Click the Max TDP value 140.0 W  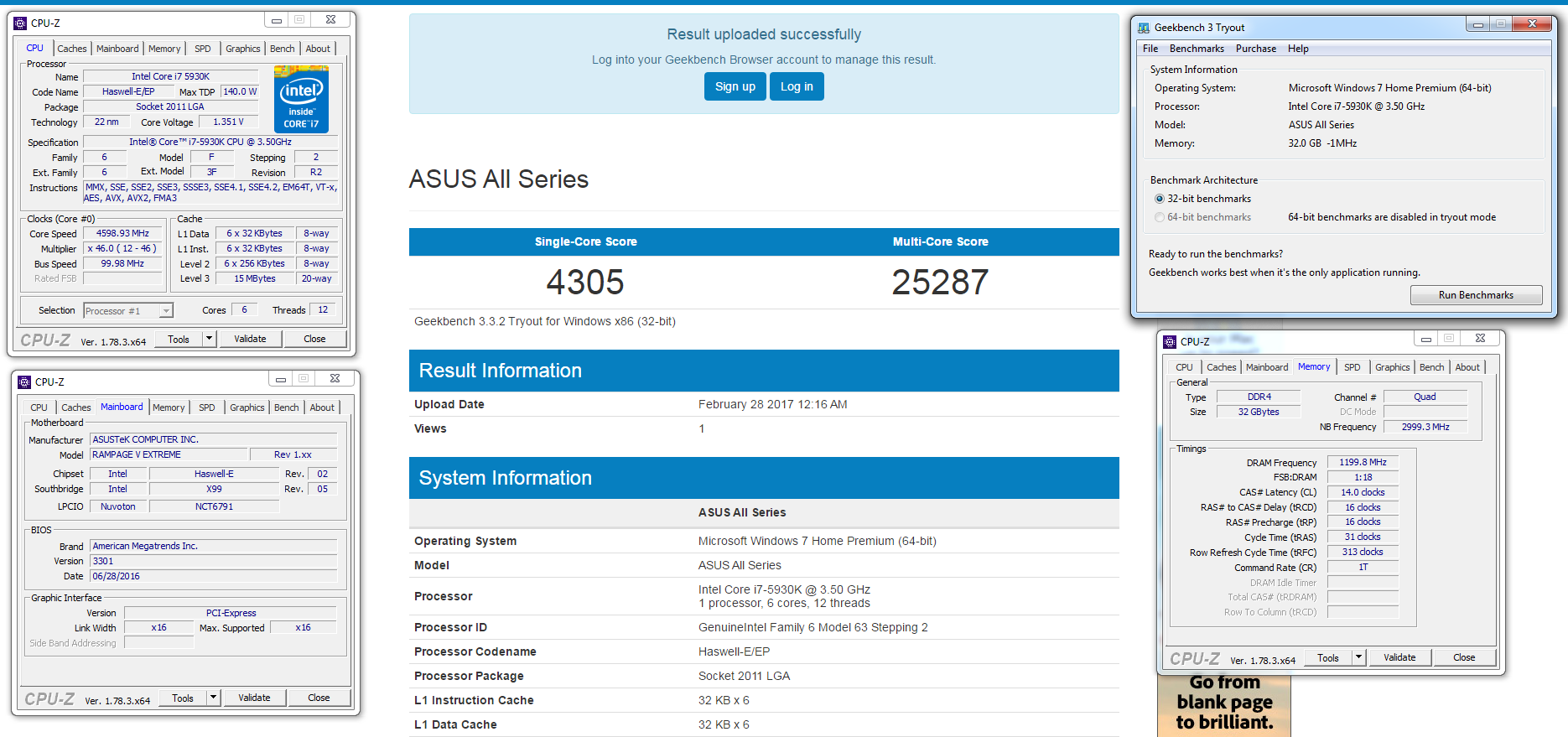point(240,91)
